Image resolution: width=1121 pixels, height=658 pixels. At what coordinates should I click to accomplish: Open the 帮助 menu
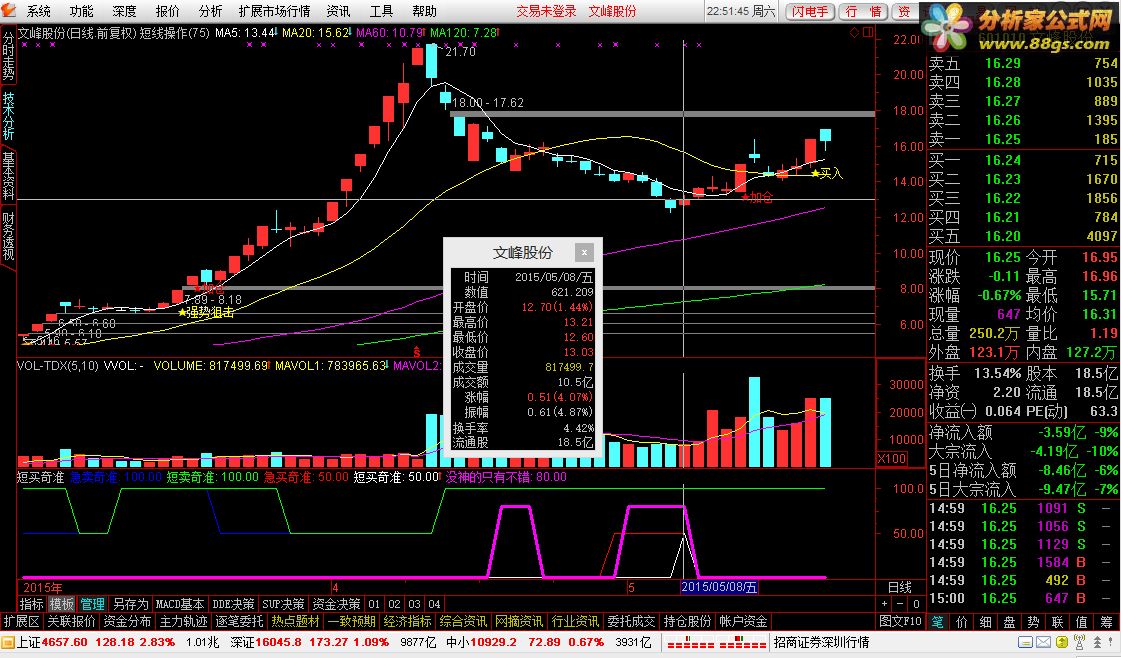(424, 11)
